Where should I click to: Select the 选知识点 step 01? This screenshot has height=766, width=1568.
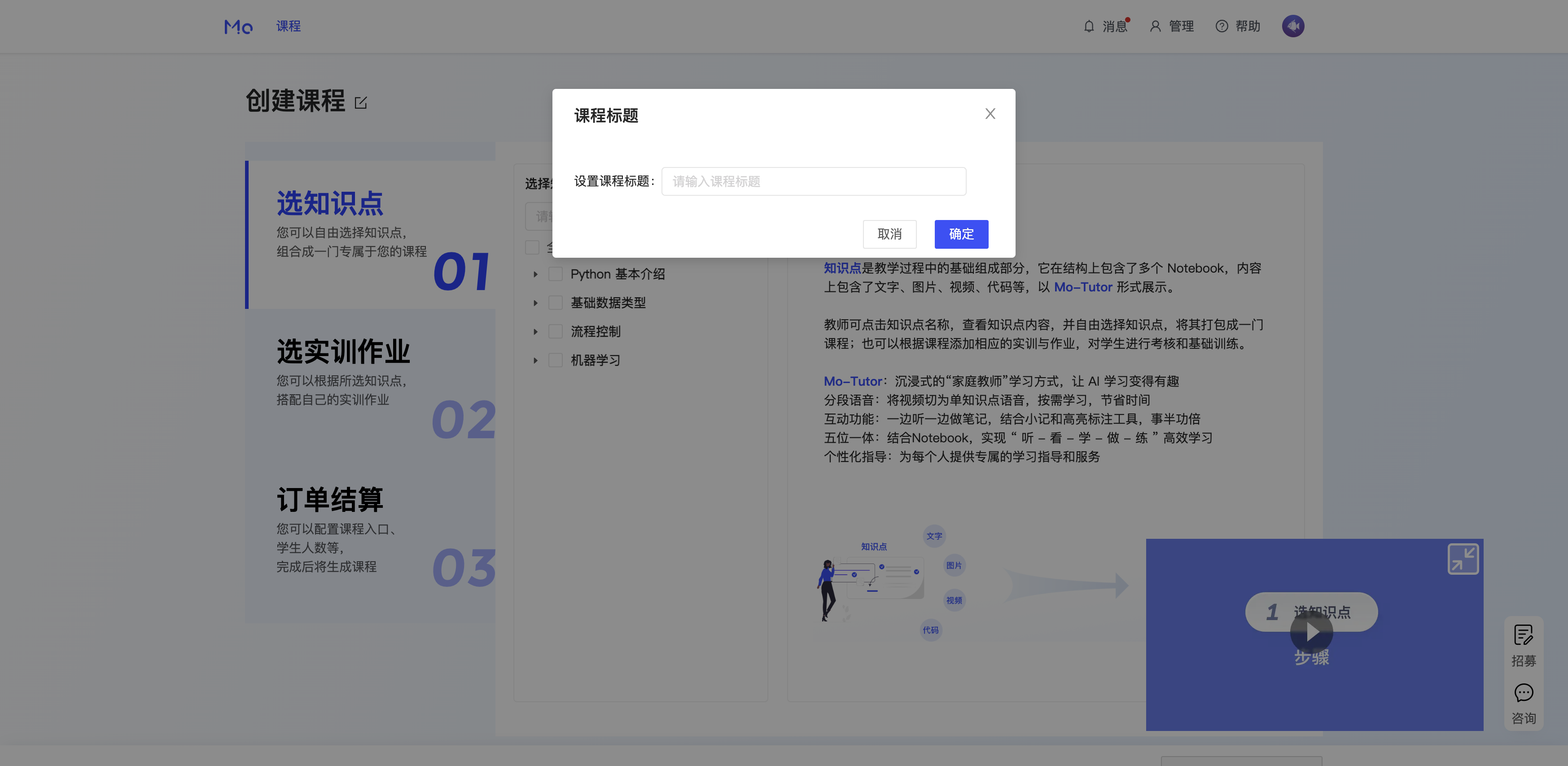click(x=371, y=234)
